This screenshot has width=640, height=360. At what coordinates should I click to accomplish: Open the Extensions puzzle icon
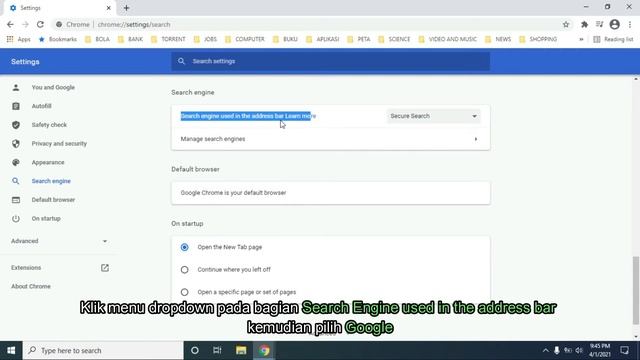pyautogui.click(x=584, y=24)
